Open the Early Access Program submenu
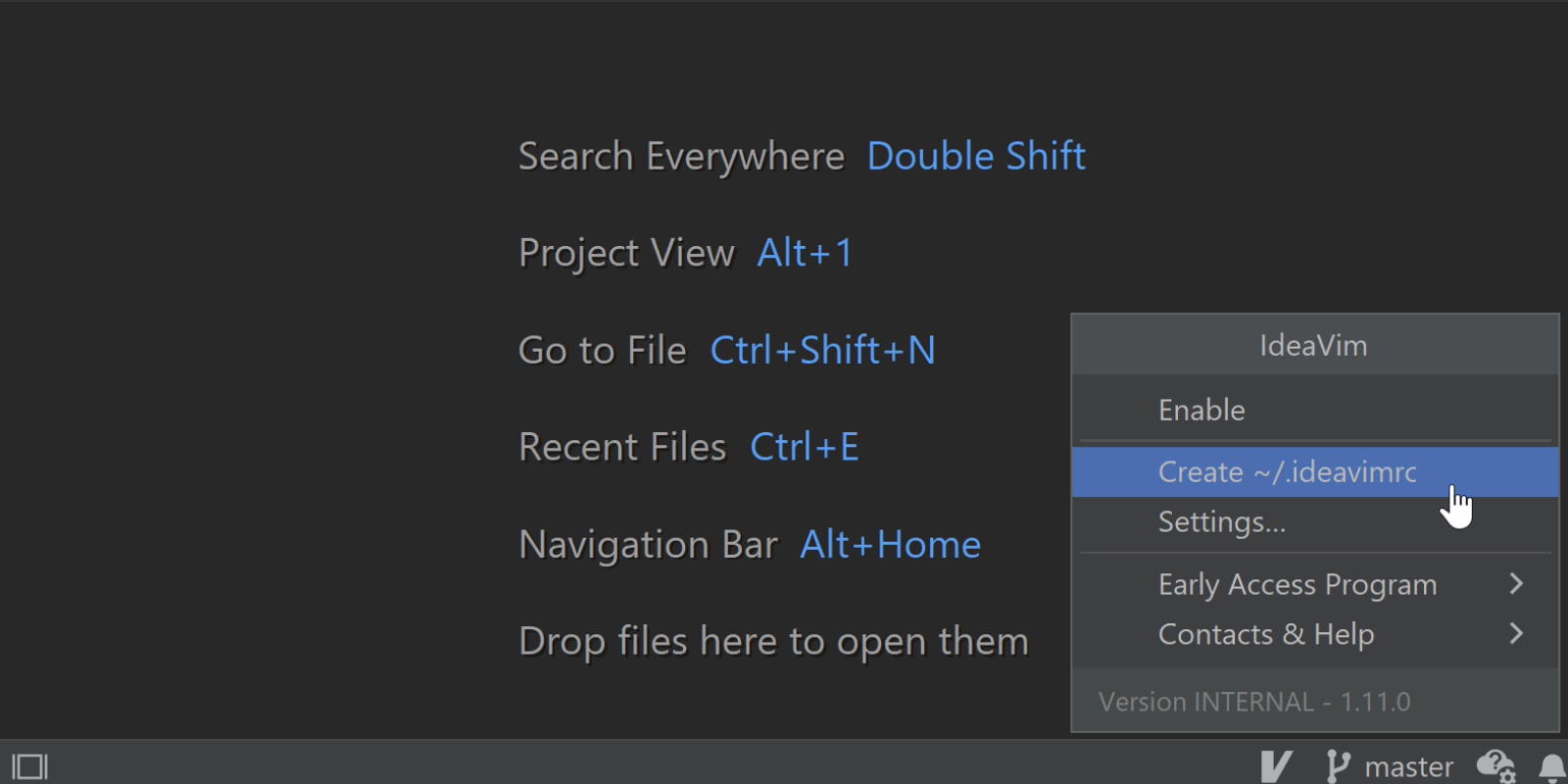The image size is (1568, 784). point(1315,584)
